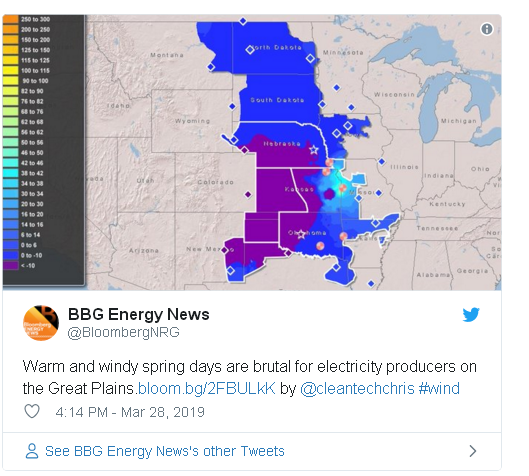Like the tweet with the heart icon
529x476 pixels.
[32, 411]
